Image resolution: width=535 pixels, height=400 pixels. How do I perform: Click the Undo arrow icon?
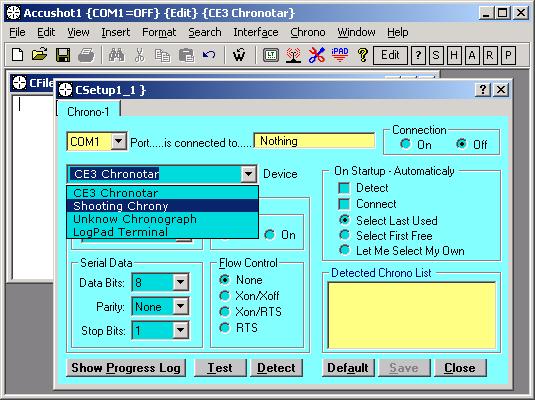click(209, 55)
